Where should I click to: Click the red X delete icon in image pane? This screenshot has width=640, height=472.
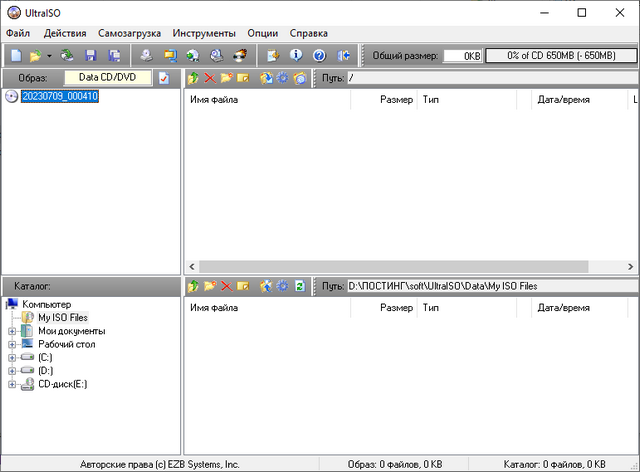(209, 78)
